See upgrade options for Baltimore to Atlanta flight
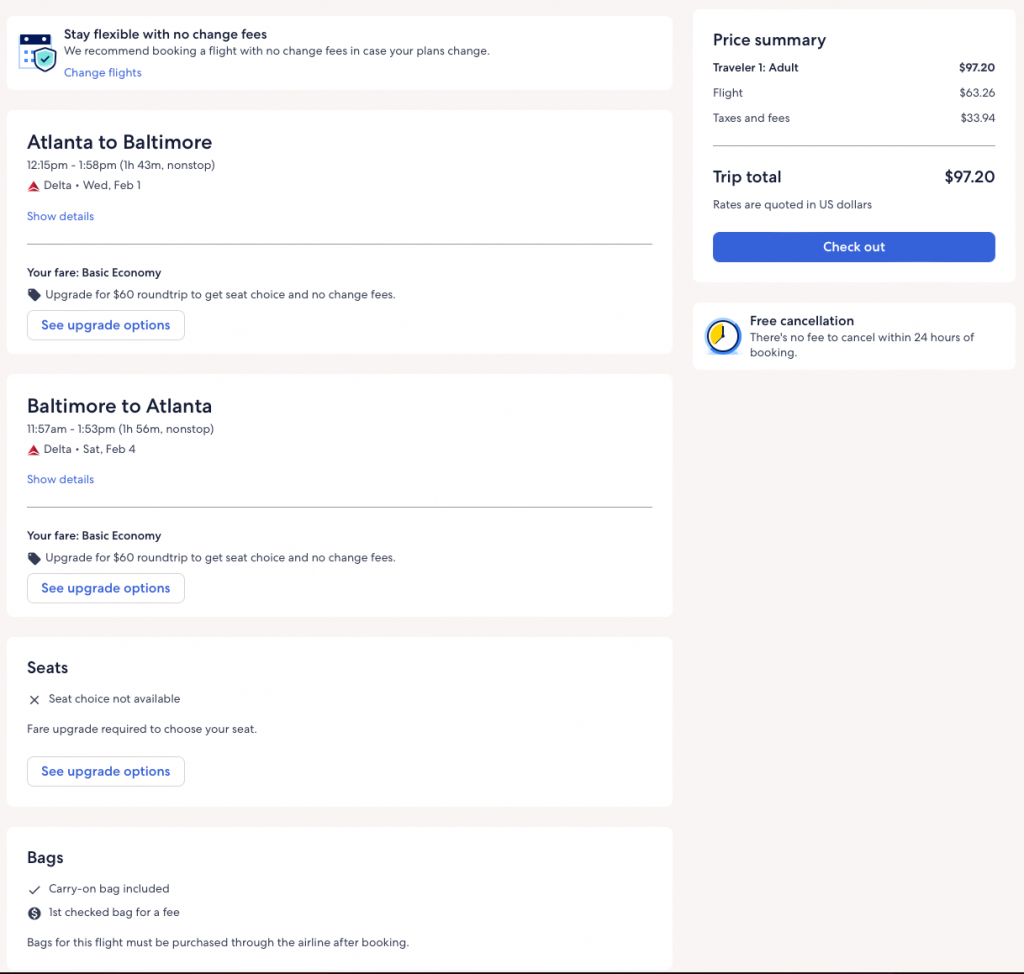The width and height of the screenshot is (1024, 974). pyautogui.click(x=105, y=588)
